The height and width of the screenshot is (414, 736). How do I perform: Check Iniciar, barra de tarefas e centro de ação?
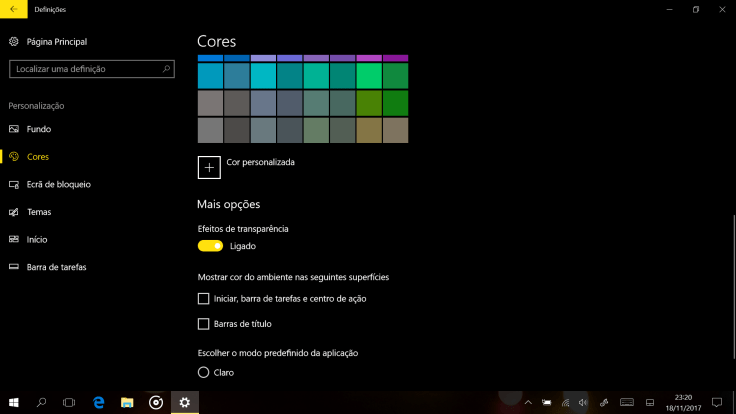204,298
